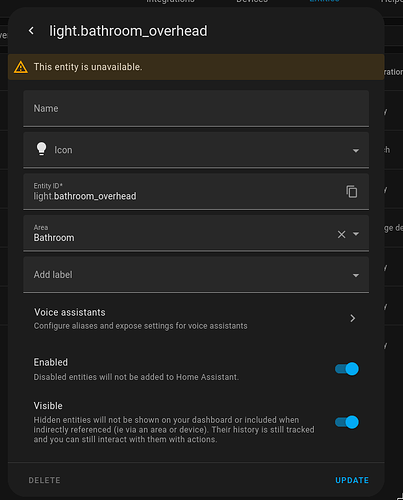This screenshot has width=403, height=500.
Task: Expand the Add label dropdown
Action: tap(356, 275)
